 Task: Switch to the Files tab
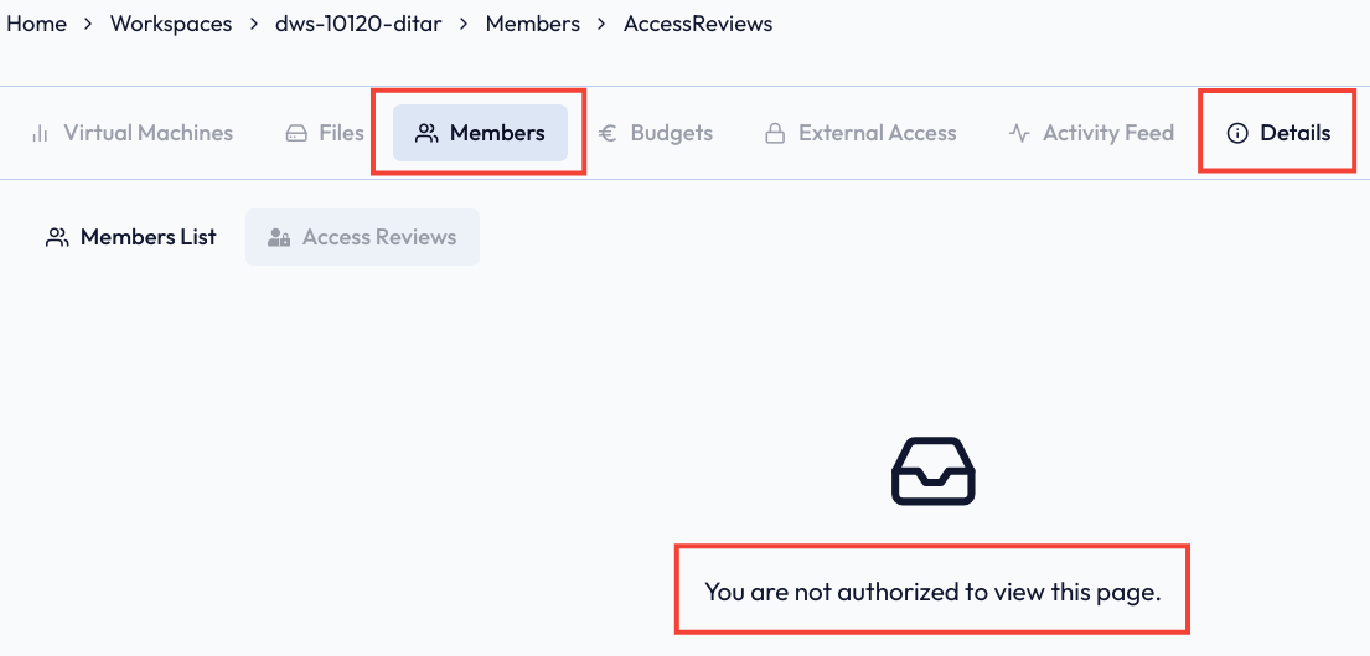pos(341,133)
